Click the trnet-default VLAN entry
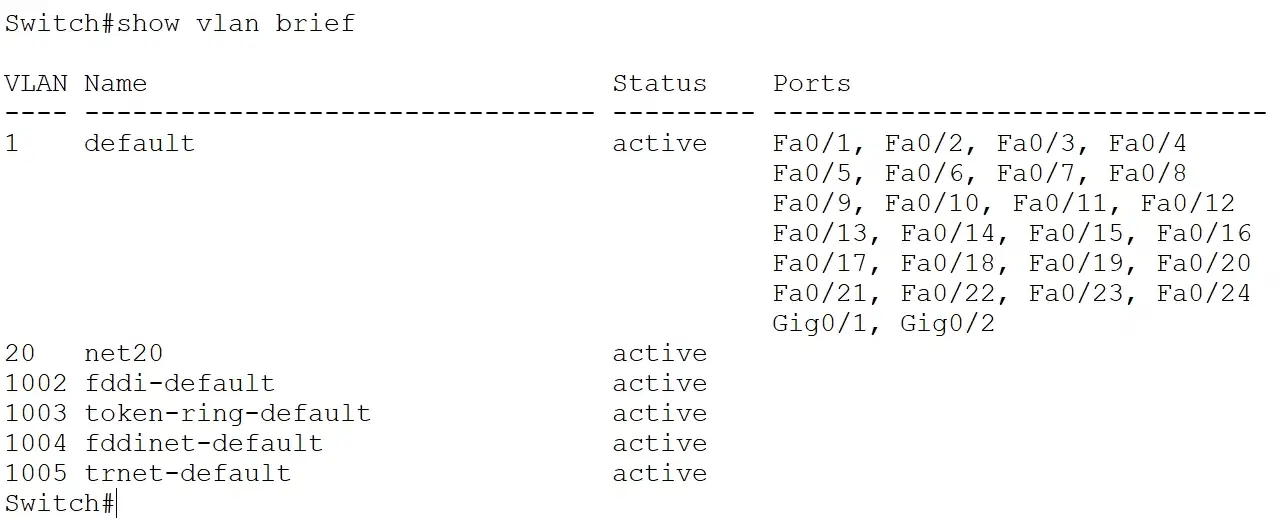The width and height of the screenshot is (1280, 520). pos(187,473)
